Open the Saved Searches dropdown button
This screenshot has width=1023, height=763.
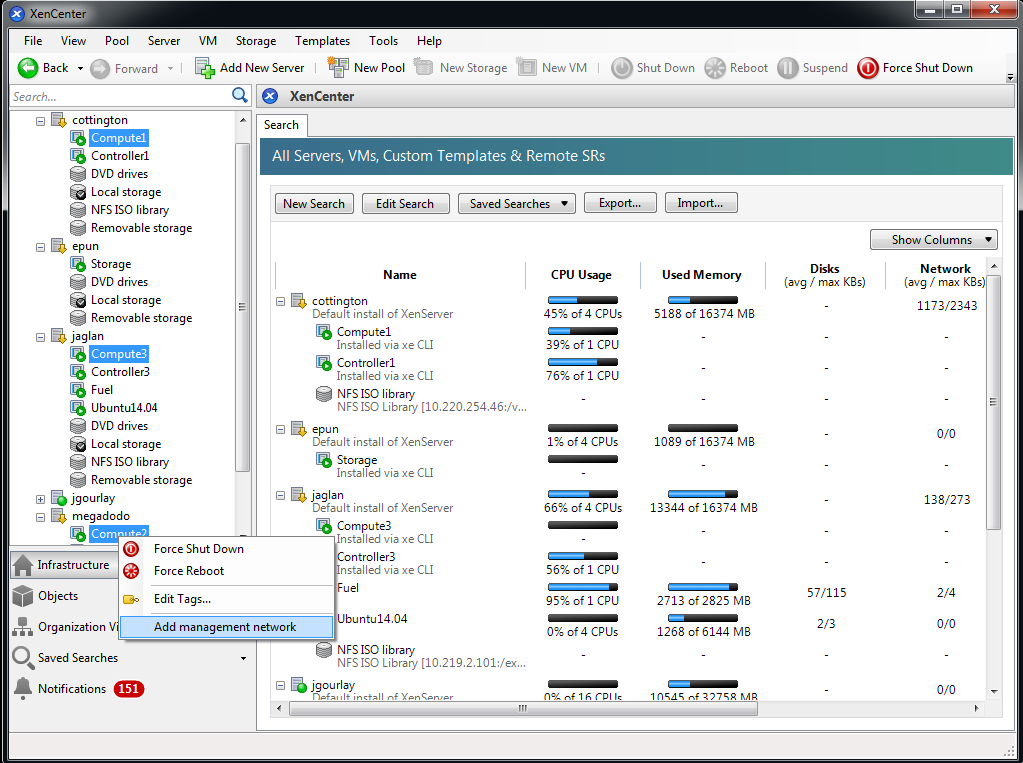coord(517,204)
